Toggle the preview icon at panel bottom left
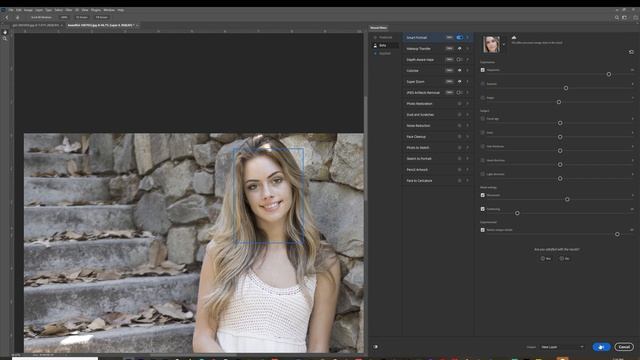Image resolution: width=640 pixels, height=360 pixels. [375, 347]
